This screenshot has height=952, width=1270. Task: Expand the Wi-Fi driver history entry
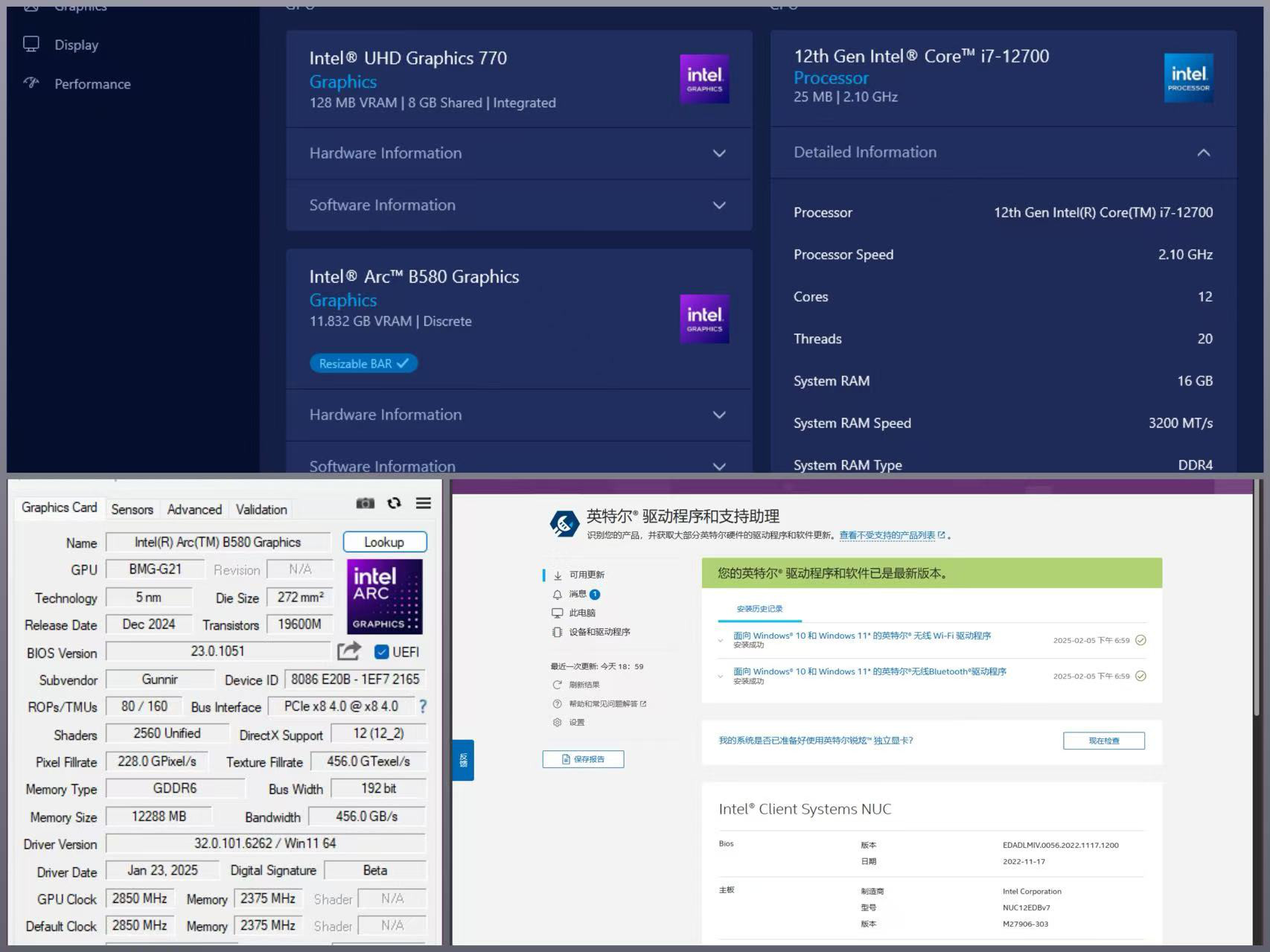click(721, 640)
